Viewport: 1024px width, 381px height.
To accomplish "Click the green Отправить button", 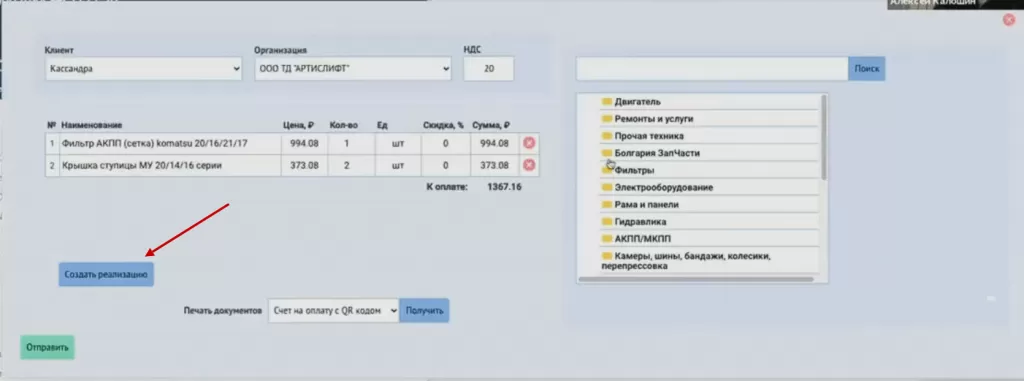I will [47, 348].
